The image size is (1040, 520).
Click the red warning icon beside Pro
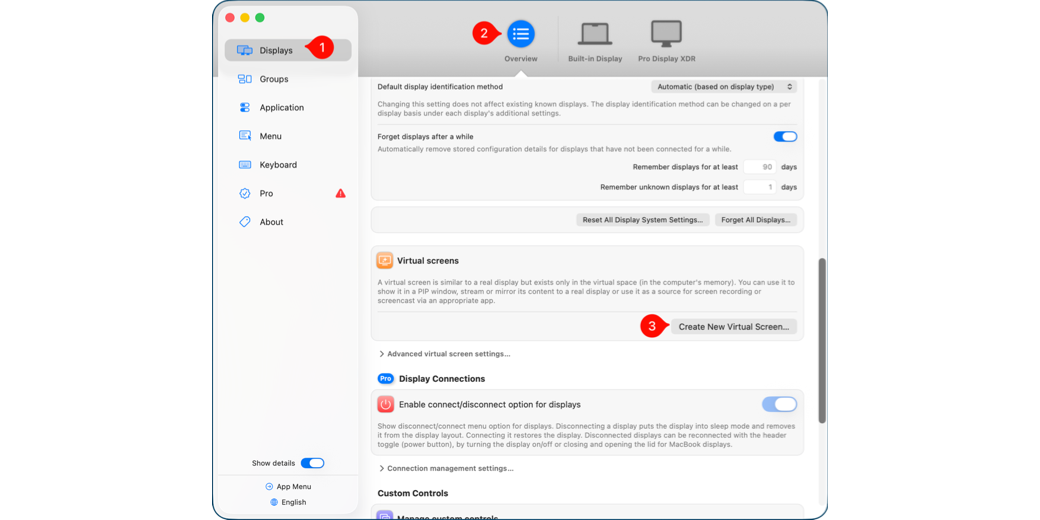point(340,194)
